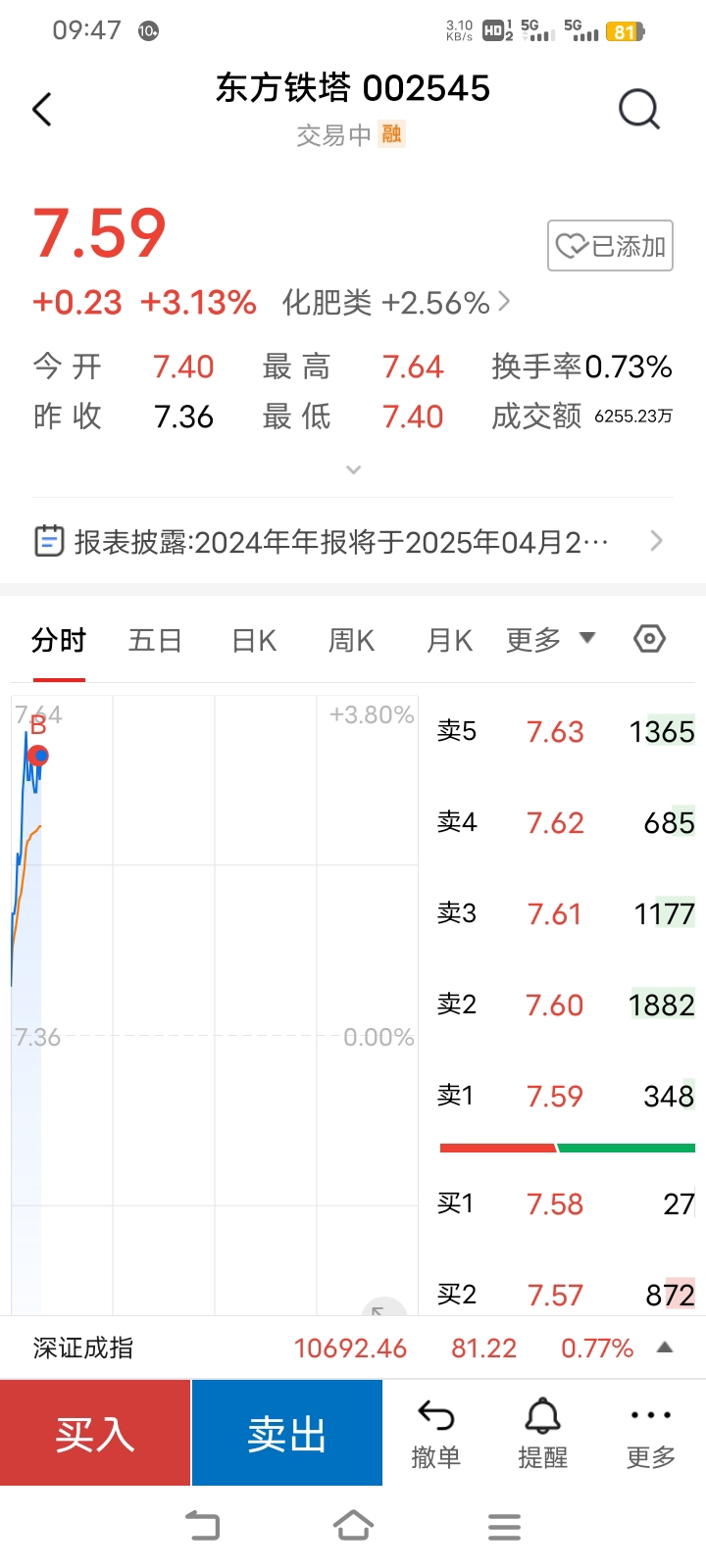This screenshot has height=1568, width=706.
Task: Open the 报表披露 report disclosure notice
Action: pyautogui.click(x=353, y=541)
